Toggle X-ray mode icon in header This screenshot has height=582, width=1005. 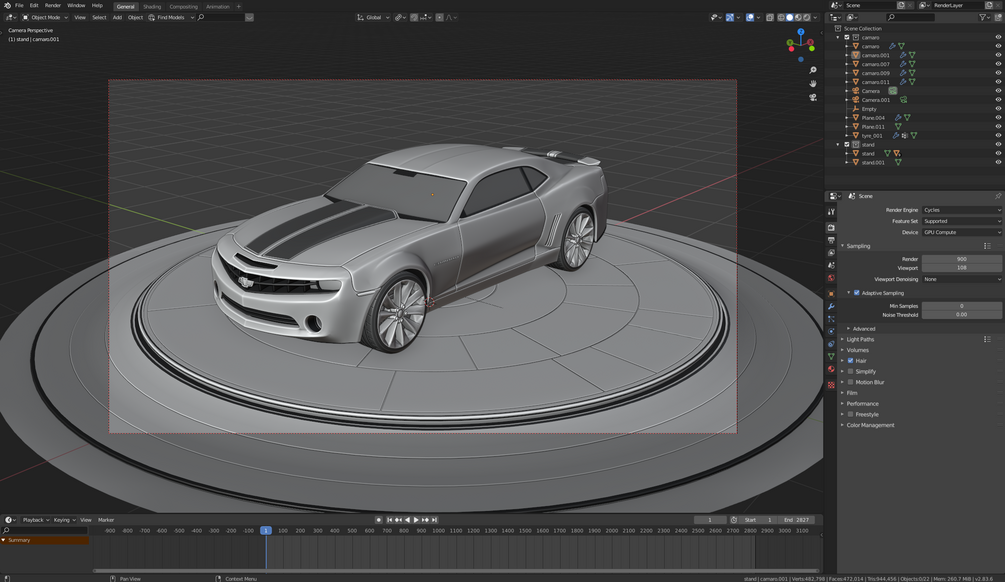pos(770,17)
